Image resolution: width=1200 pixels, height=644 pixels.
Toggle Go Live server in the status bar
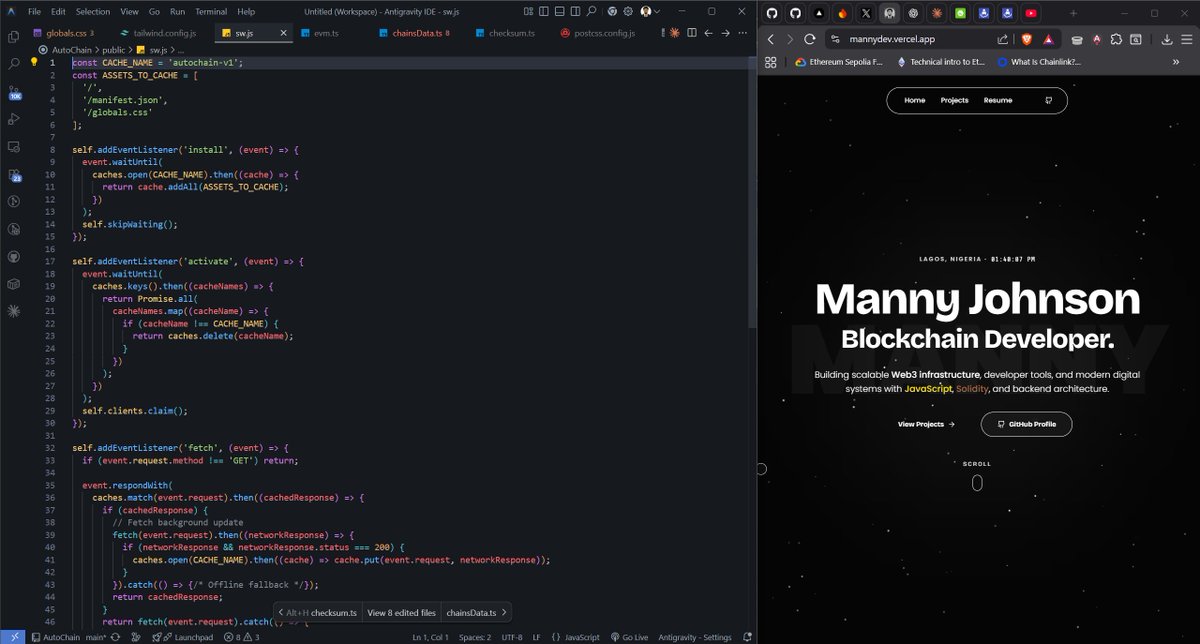coord(629,637)
